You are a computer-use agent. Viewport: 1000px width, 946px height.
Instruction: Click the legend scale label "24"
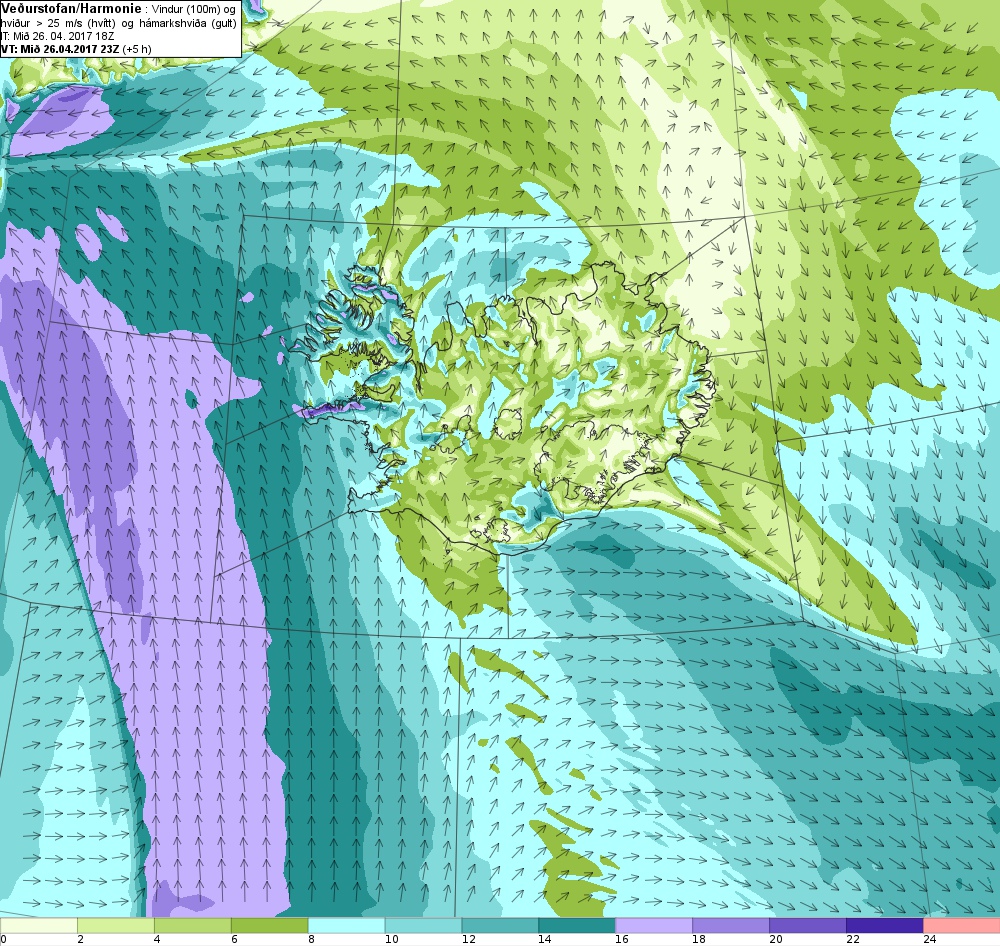929,939
